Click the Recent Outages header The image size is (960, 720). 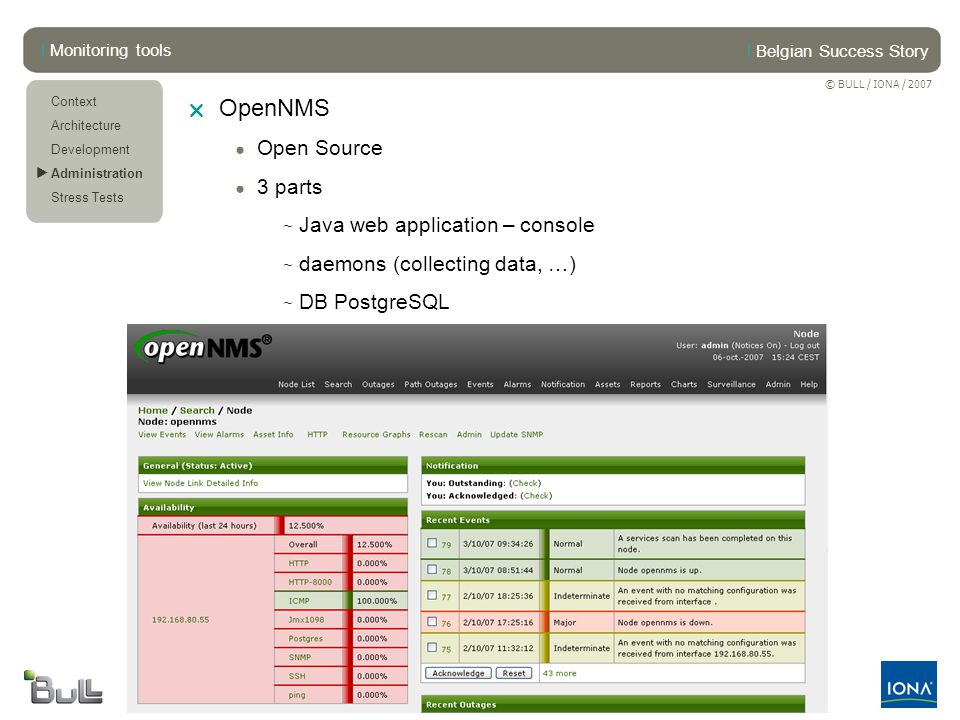[613, 704]
